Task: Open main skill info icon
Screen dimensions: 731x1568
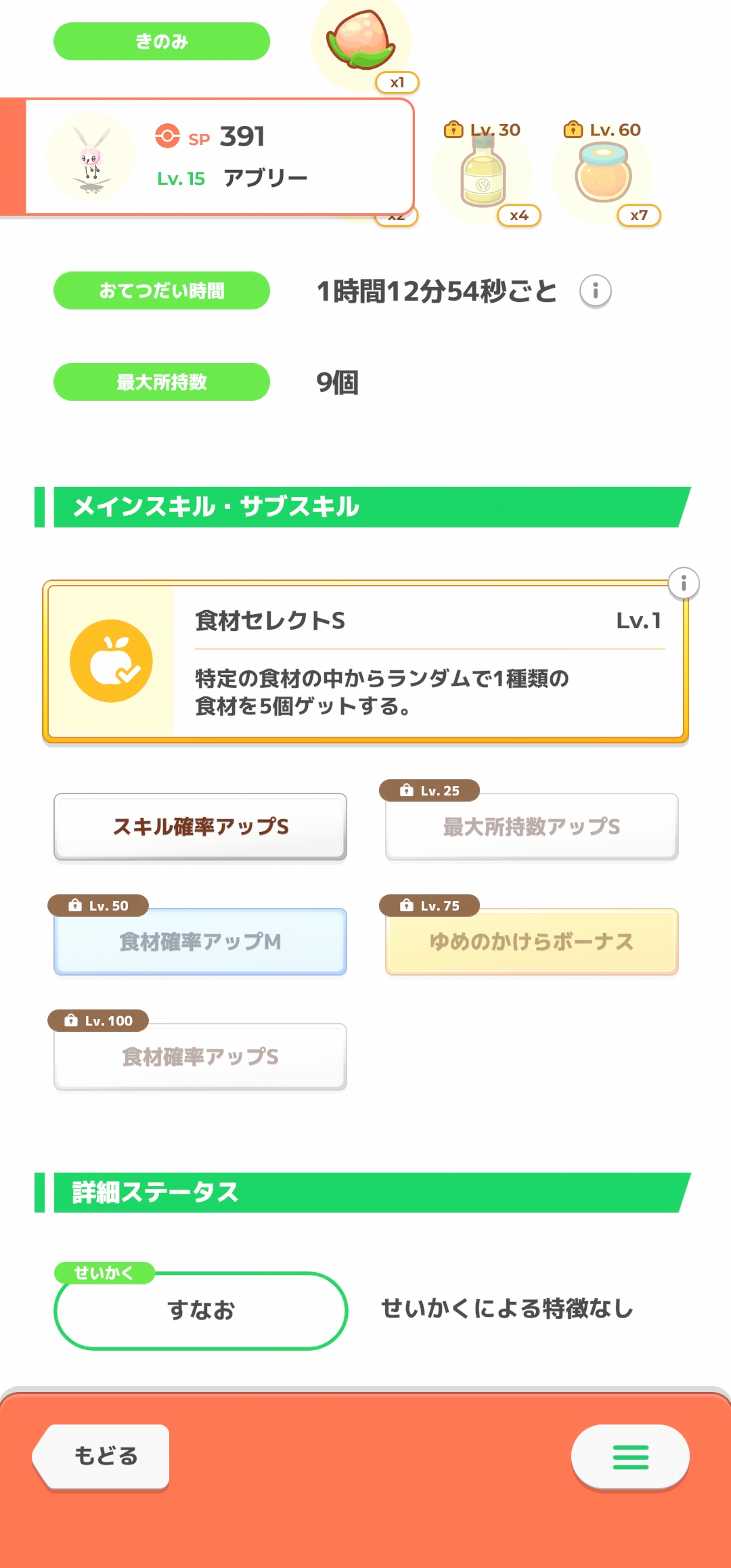Action: pos(684,584)
